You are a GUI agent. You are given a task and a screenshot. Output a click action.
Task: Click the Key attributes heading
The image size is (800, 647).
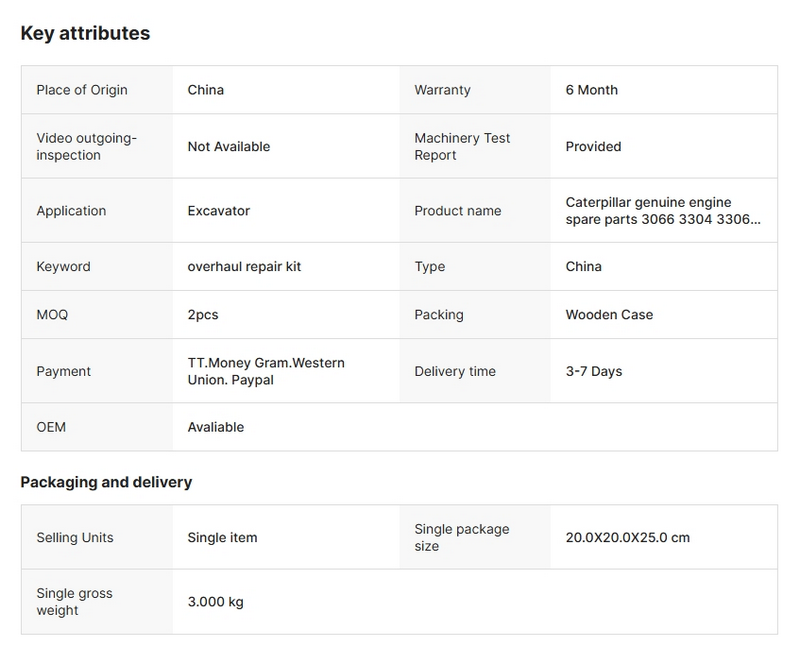[85, 33]
